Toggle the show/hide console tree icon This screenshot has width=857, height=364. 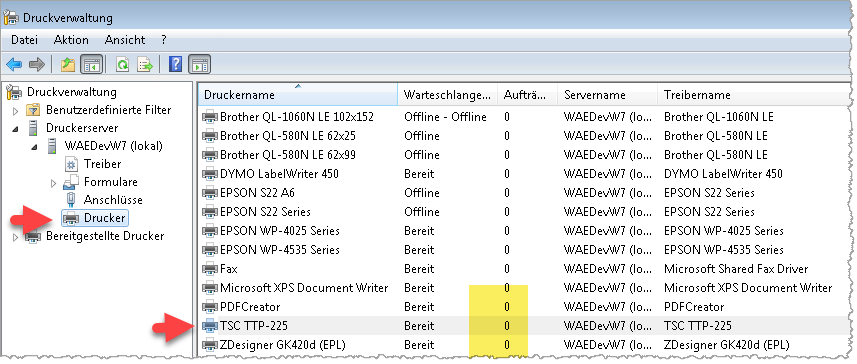pos(91,65)
